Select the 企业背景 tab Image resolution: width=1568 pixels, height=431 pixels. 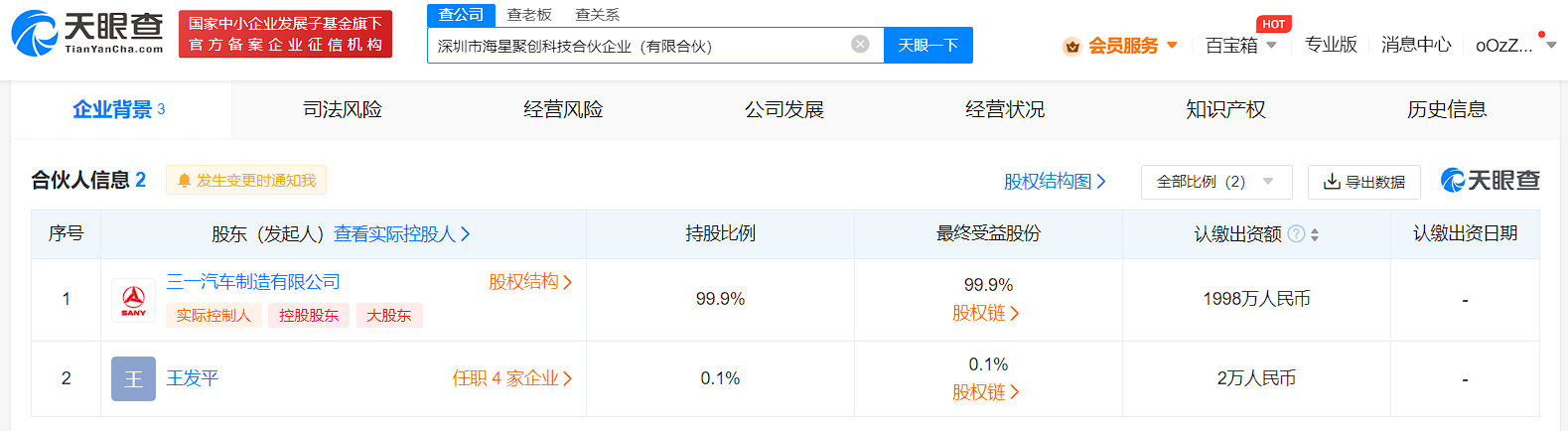click(x=121, y=109)
